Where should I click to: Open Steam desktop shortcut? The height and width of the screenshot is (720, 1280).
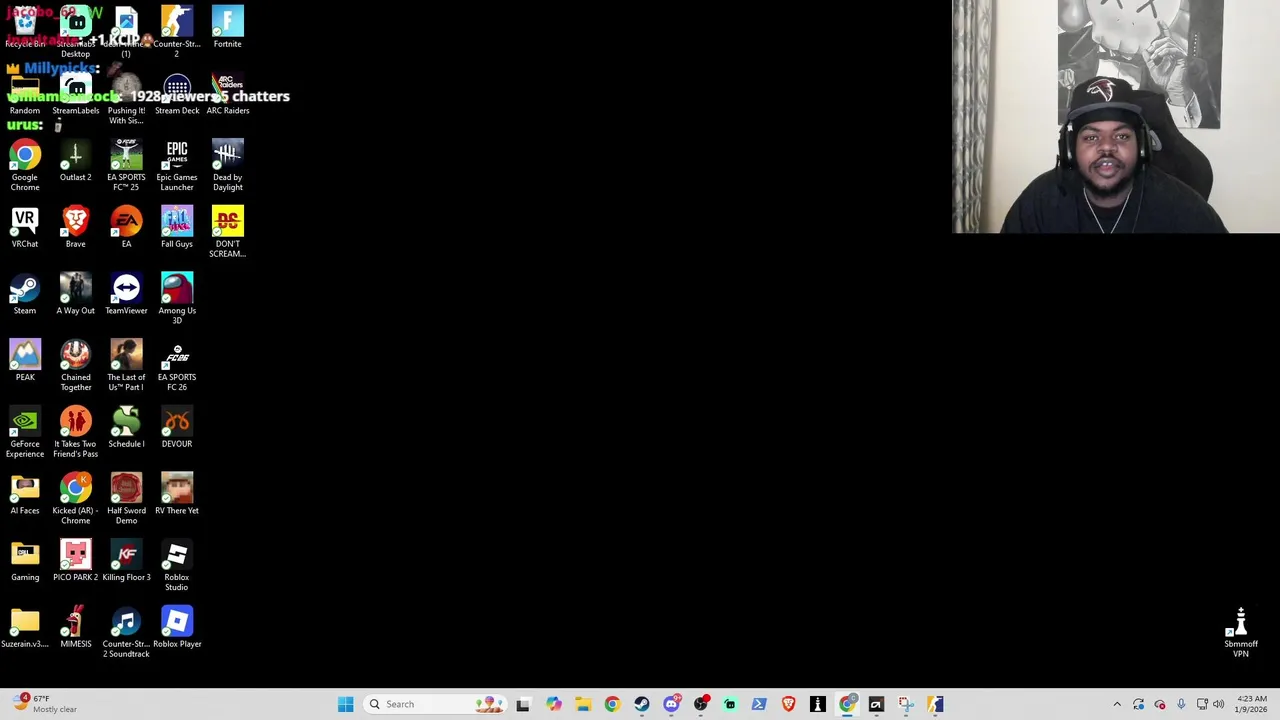[x=25, y=294]
